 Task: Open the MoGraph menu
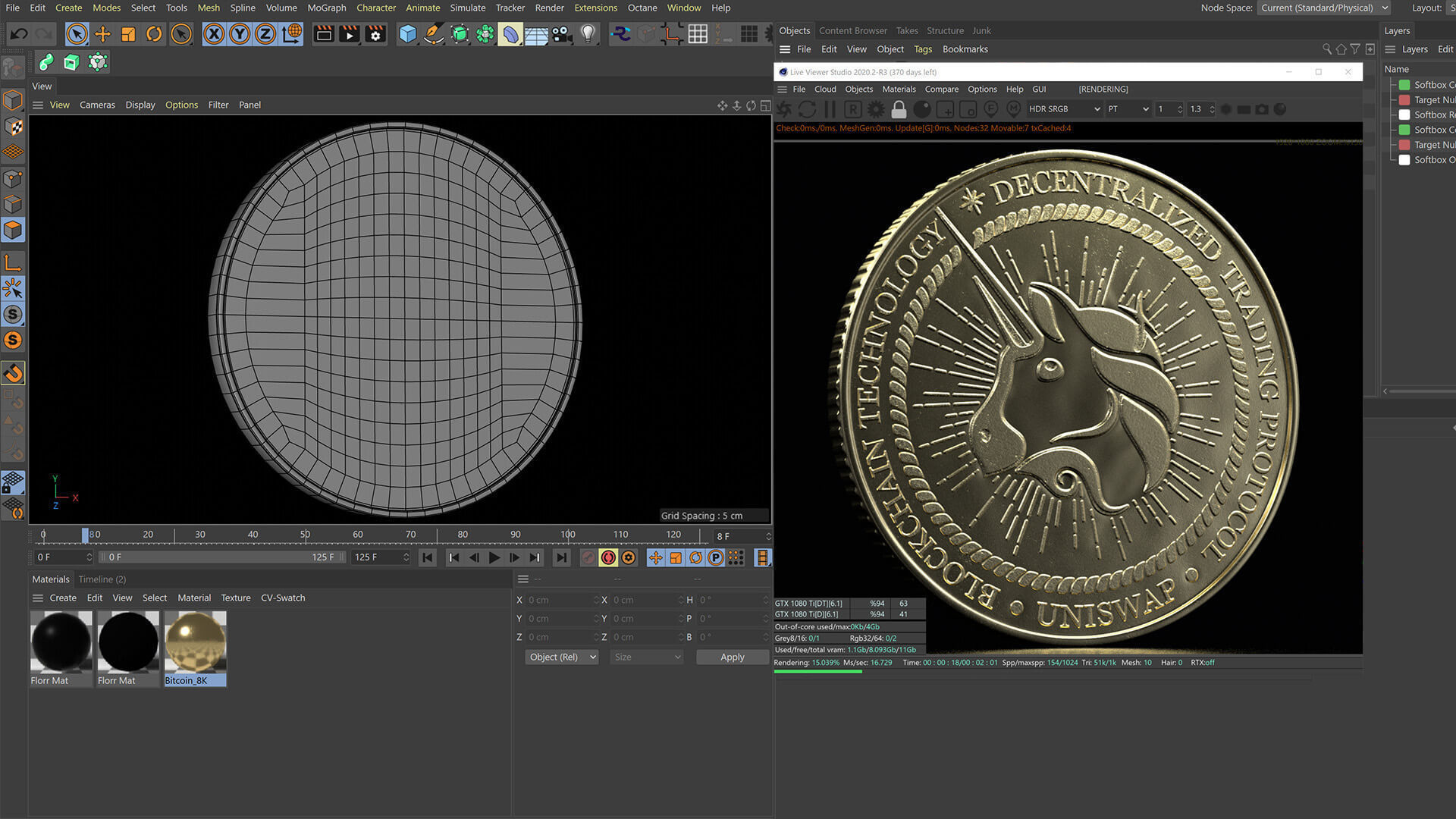click(327, 8)
